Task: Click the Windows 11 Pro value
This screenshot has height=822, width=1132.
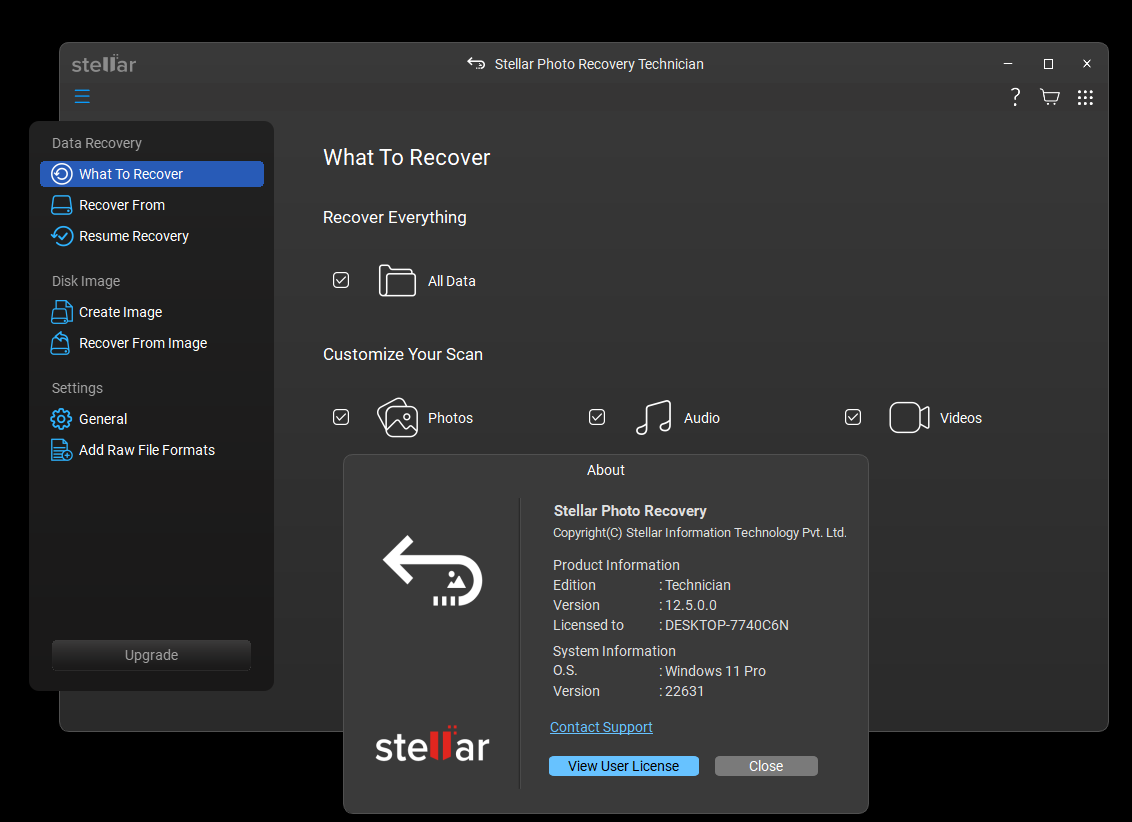Action: [715, 671]
